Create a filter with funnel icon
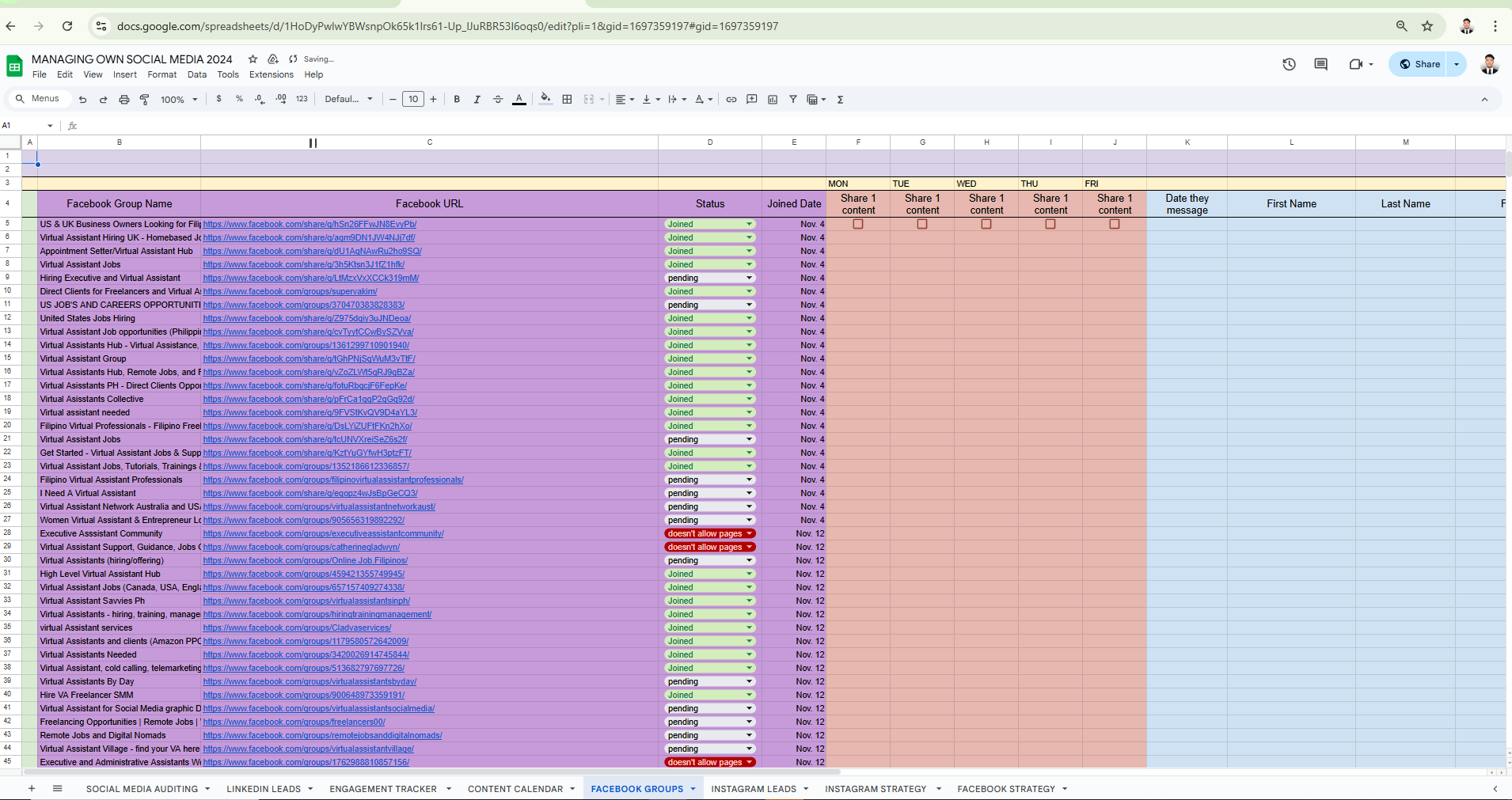Image resolution: width=1512 pixels, height=800 pixels. click(x=792, y=99)
